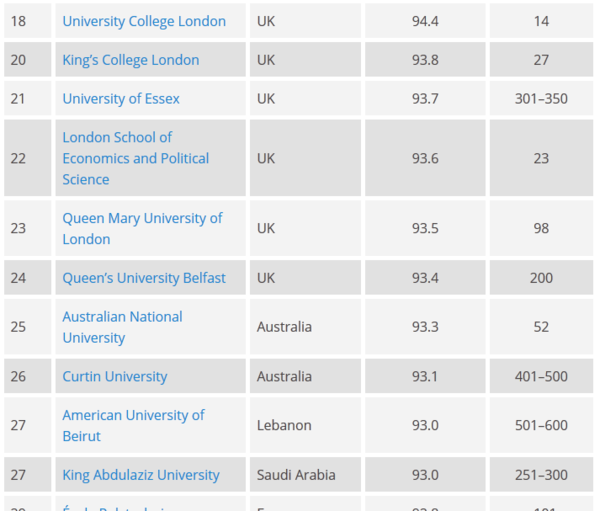Click rank number 18 cell

pyautogui.click(x=18, y=21)
